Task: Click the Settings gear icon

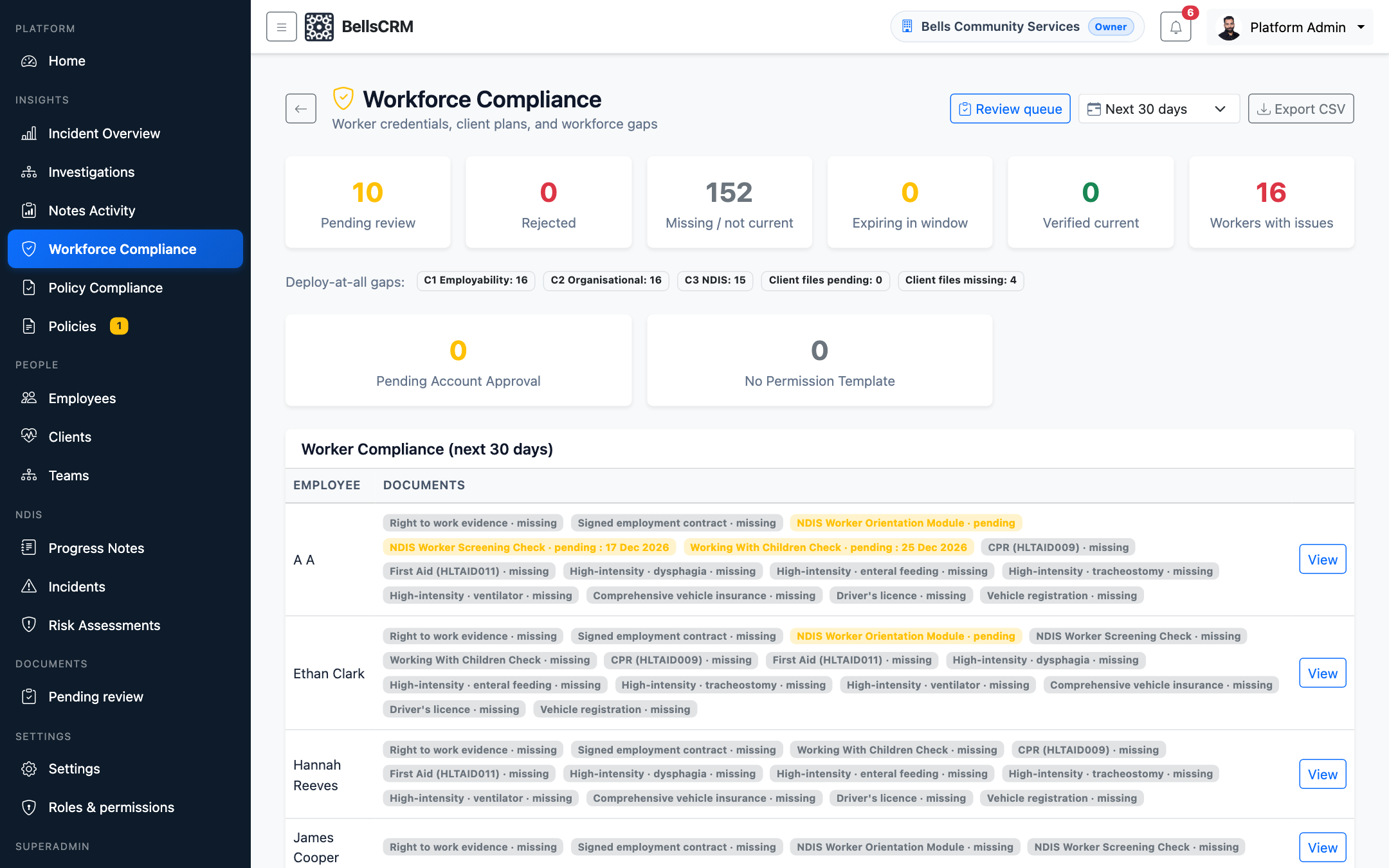Action: click(29, 769)
